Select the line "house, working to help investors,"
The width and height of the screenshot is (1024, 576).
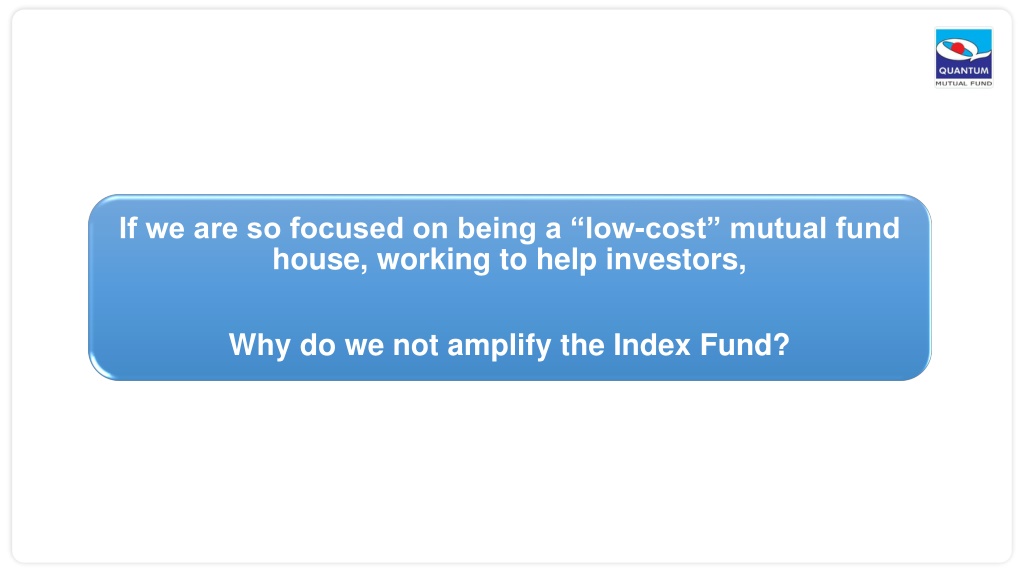click(509, 260)
